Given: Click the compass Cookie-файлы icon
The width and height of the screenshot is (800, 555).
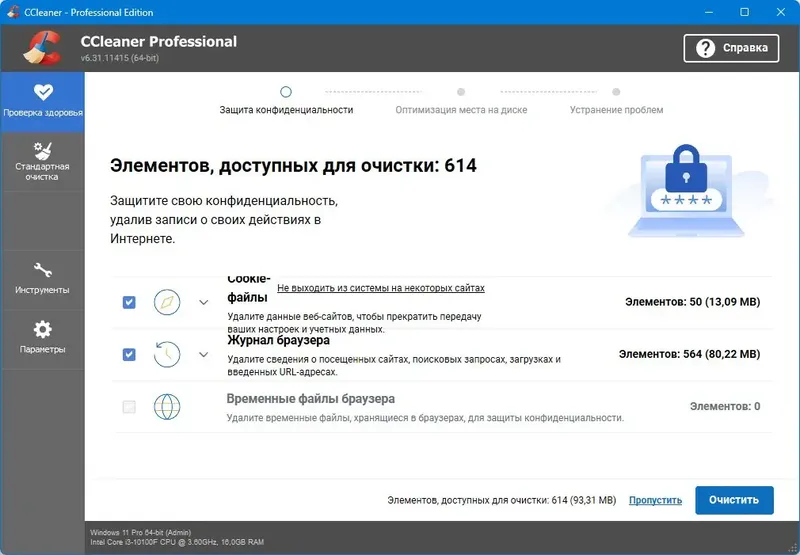Looking at the screenshot, I should (167, 302).
